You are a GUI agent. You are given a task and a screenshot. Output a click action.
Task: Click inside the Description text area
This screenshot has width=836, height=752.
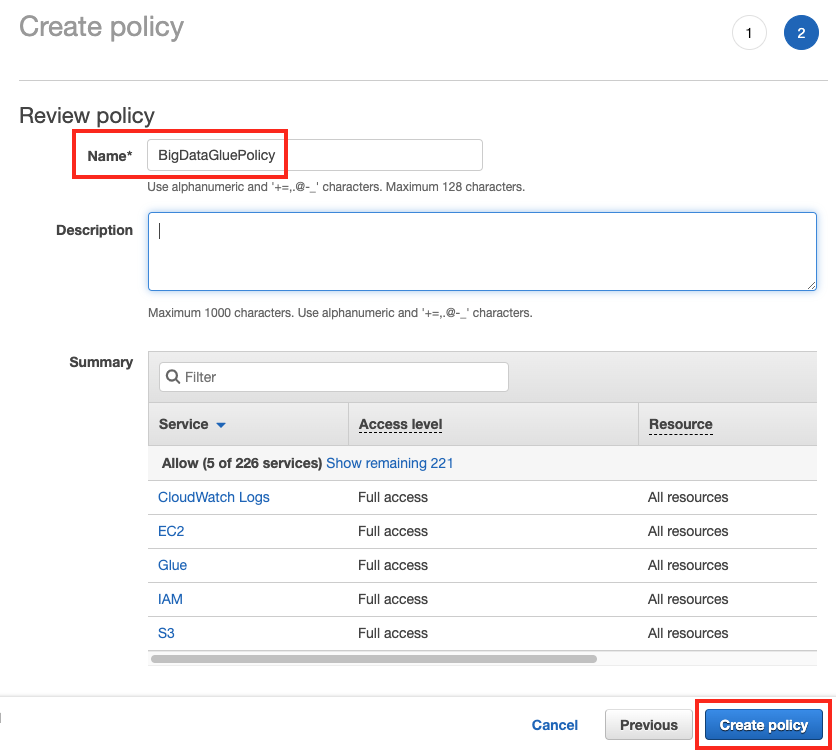pos(482,250)
